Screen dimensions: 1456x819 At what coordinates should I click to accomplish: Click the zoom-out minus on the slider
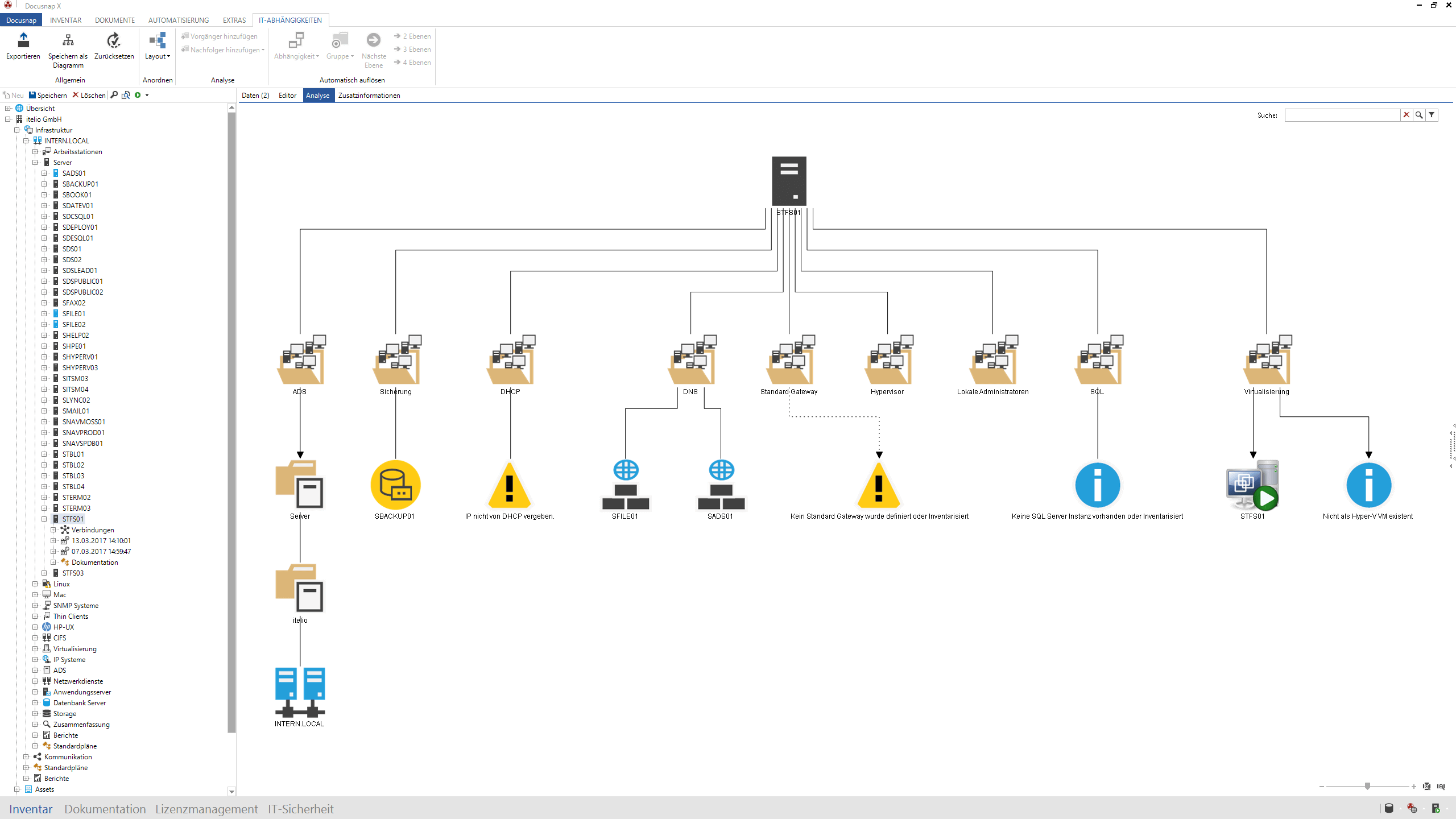tap(1321, 787)
